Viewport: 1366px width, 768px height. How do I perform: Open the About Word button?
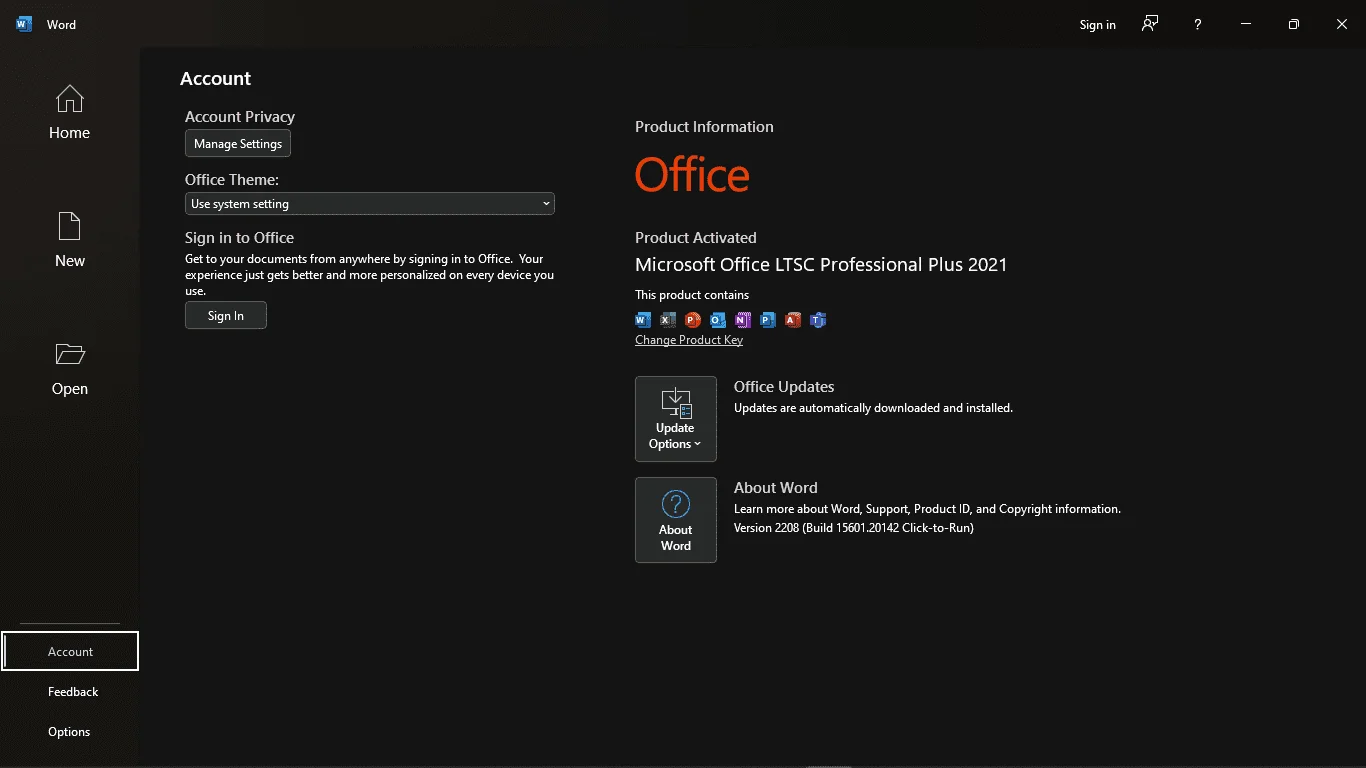pyautogui.click(x=676, y=520)
